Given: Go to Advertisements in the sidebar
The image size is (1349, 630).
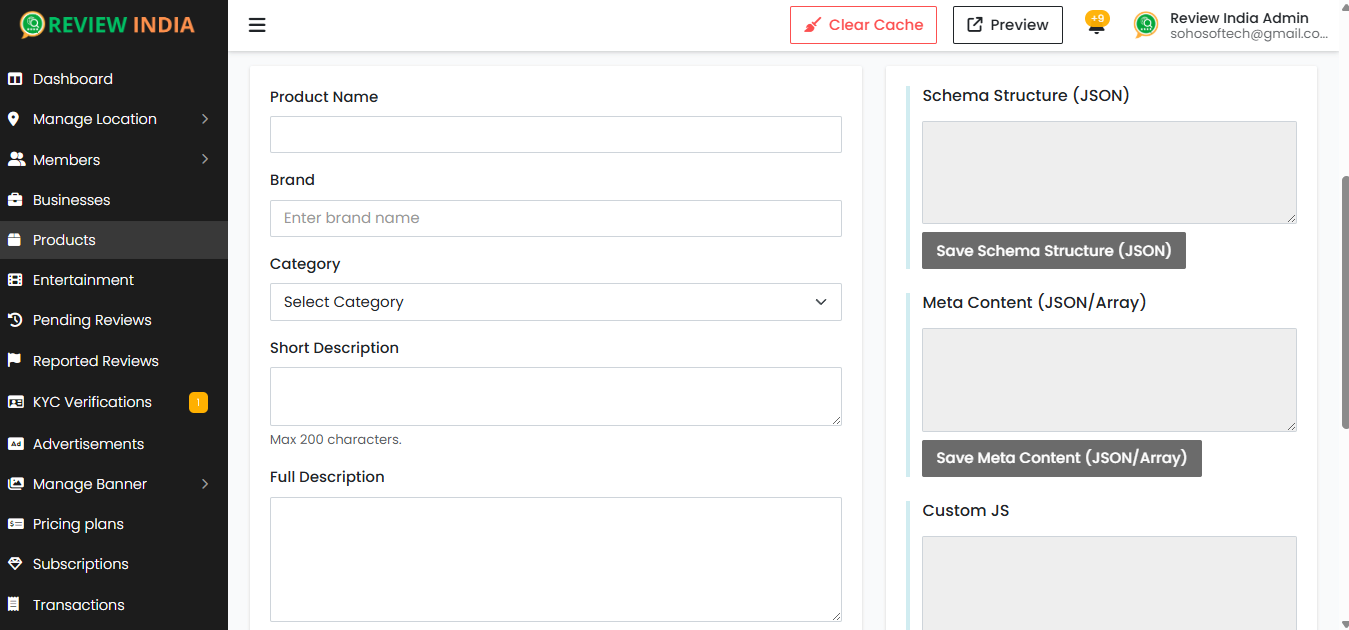Looking at the screenshot, I should [x=114, y=444].
